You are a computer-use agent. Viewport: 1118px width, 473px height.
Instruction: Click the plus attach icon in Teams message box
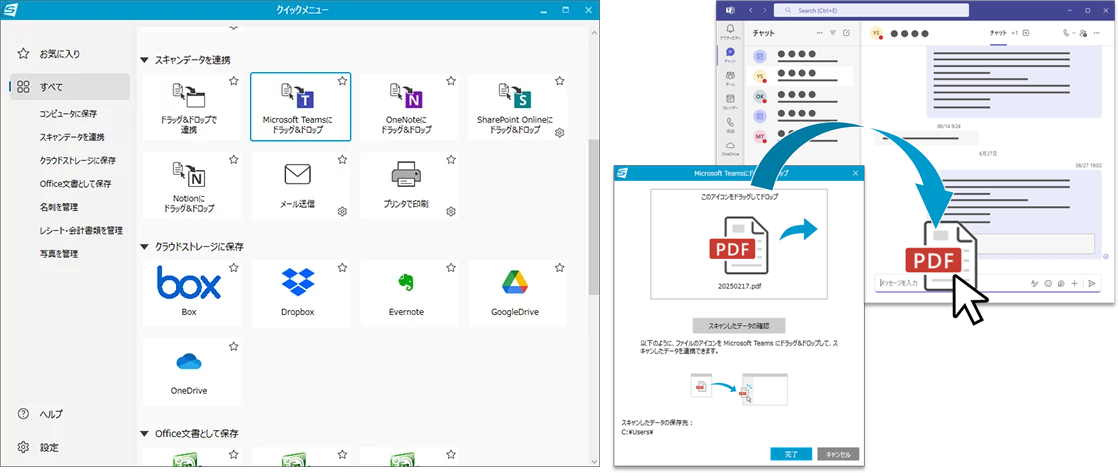point(1075,283)
